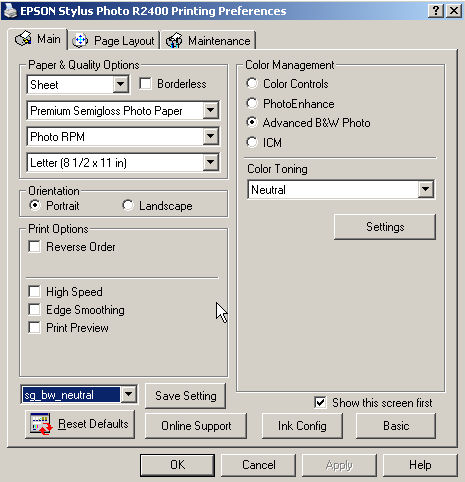The image size is (465, 482).
Task: Click the Save Setting button
Action: (x=185, y=396)
